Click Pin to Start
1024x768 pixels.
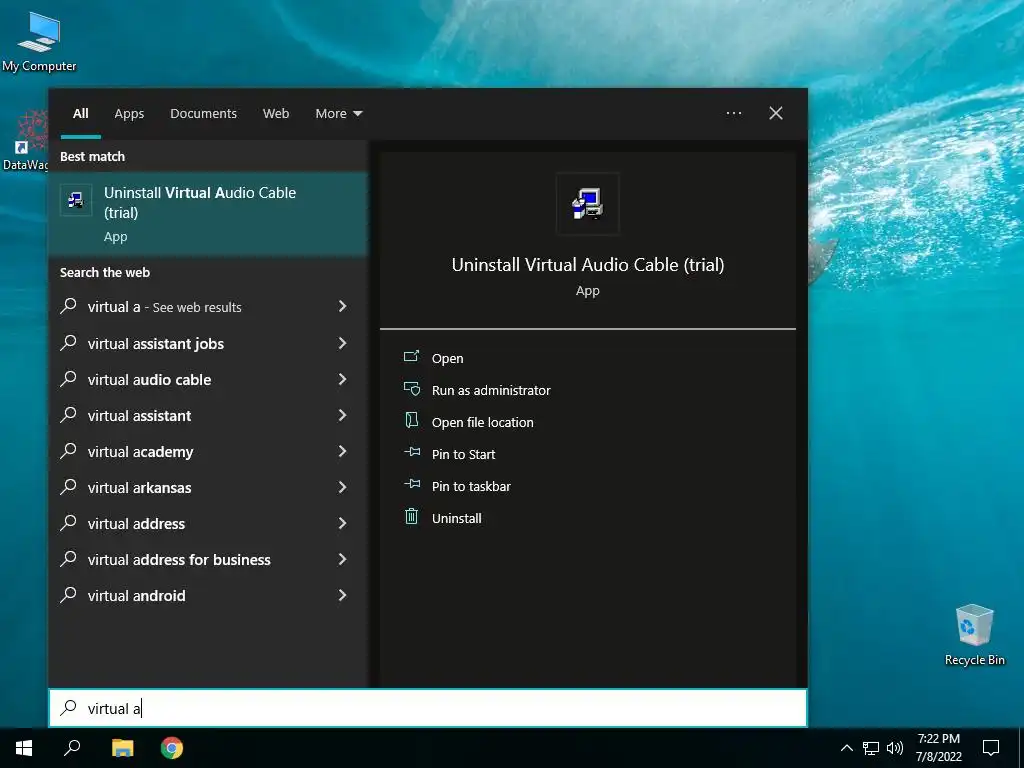[x=464, y=455]
